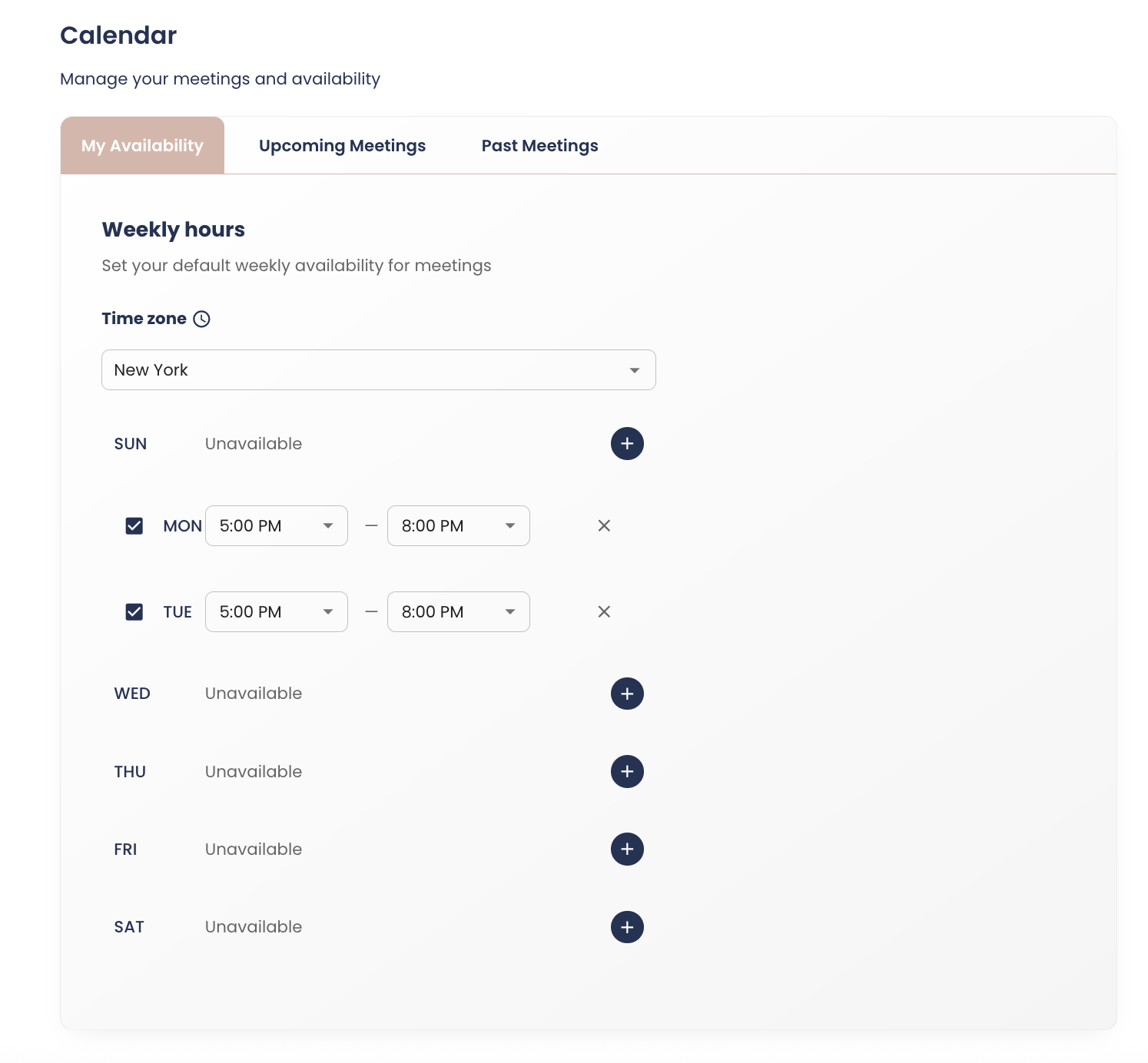Open Tuesday end time dropdown
This screenshot has width=1148, height=1063.
(x=458, y=611)
